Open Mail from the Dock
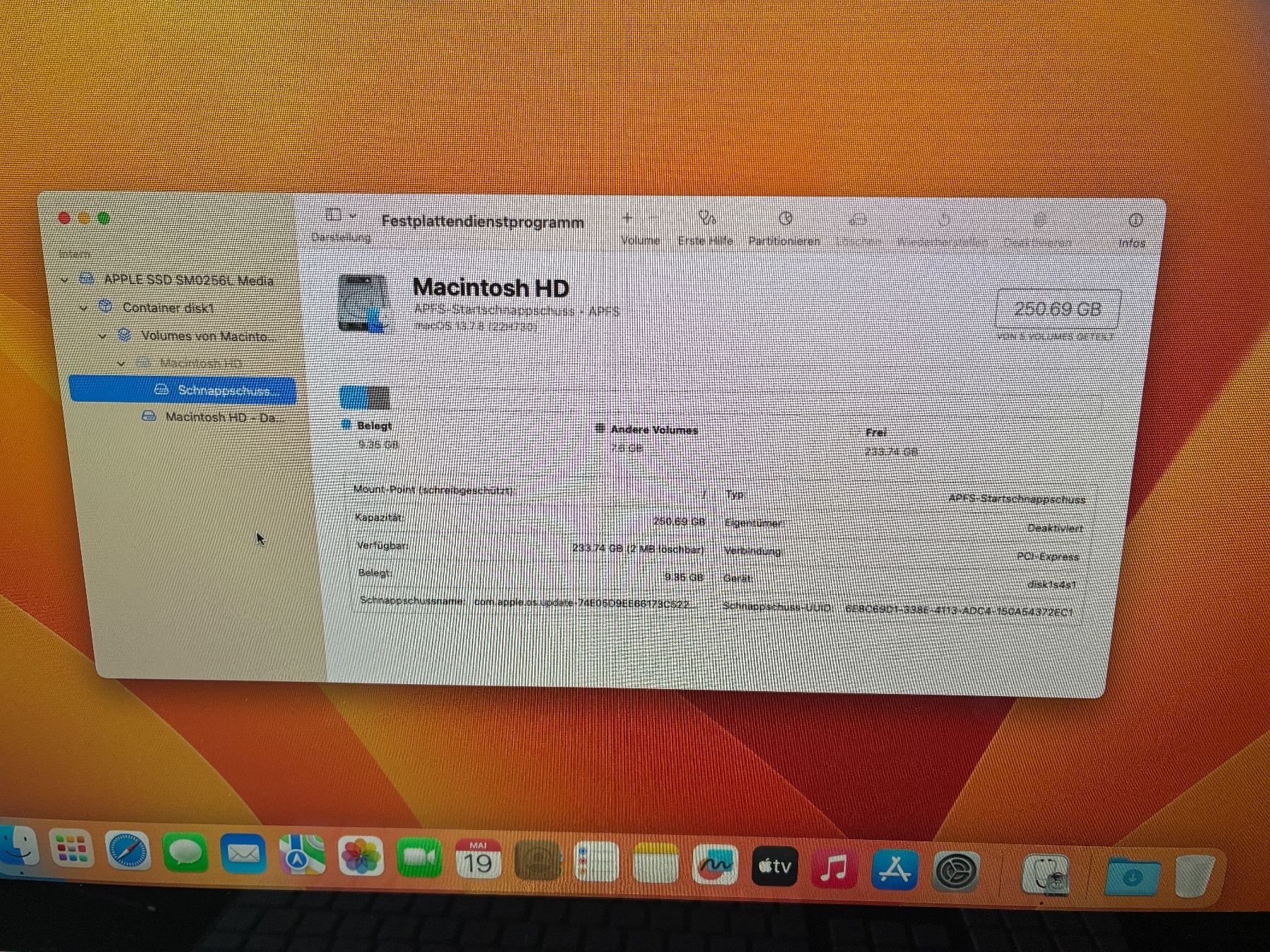1270x952 pixels. 243,855
